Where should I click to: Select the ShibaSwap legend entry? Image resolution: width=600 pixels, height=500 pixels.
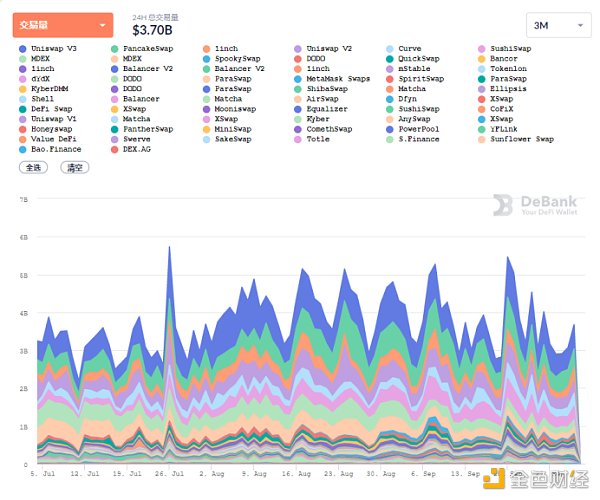[329, 88]
